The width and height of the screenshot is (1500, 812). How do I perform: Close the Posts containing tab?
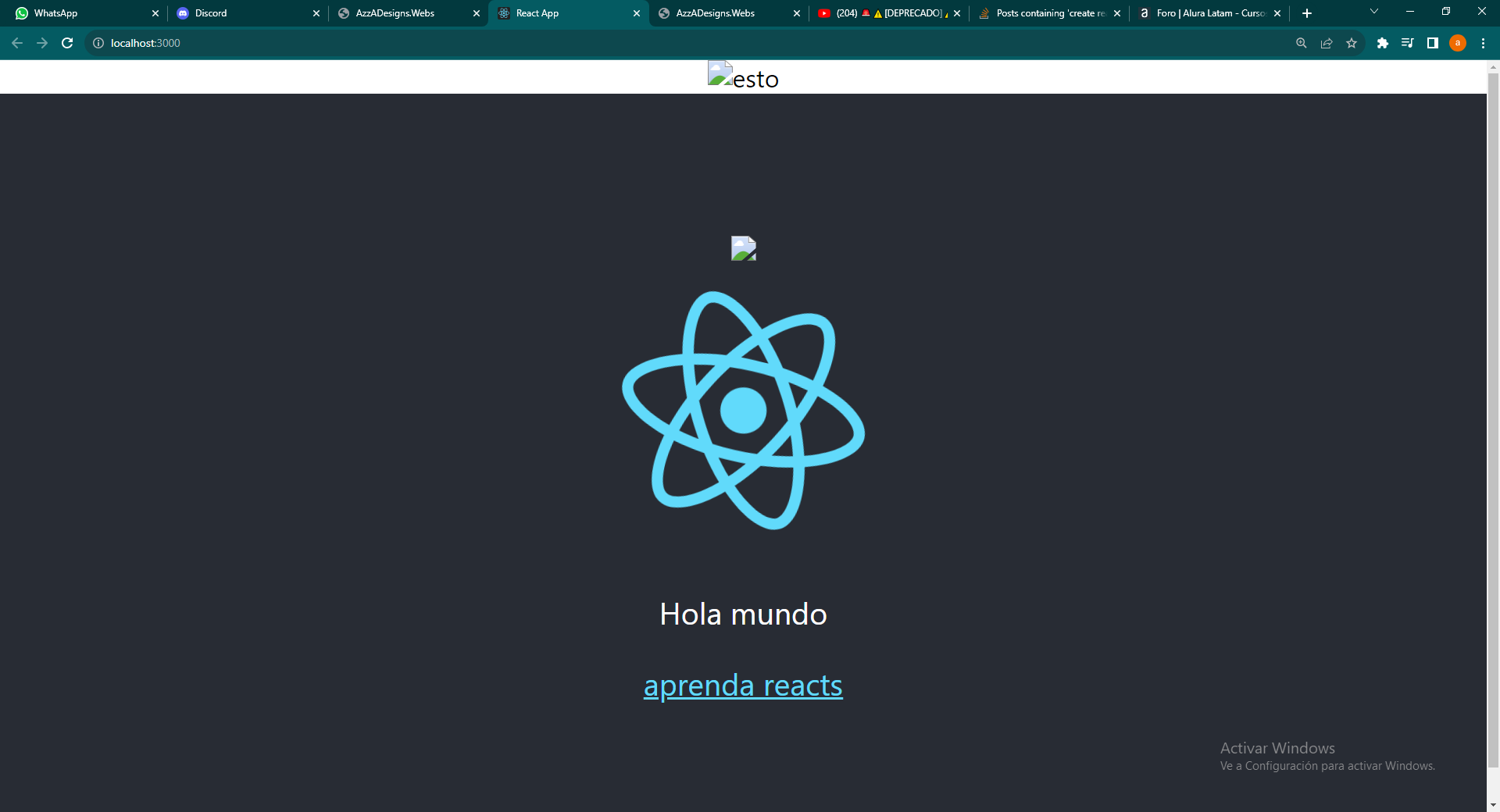[1117, 13]
